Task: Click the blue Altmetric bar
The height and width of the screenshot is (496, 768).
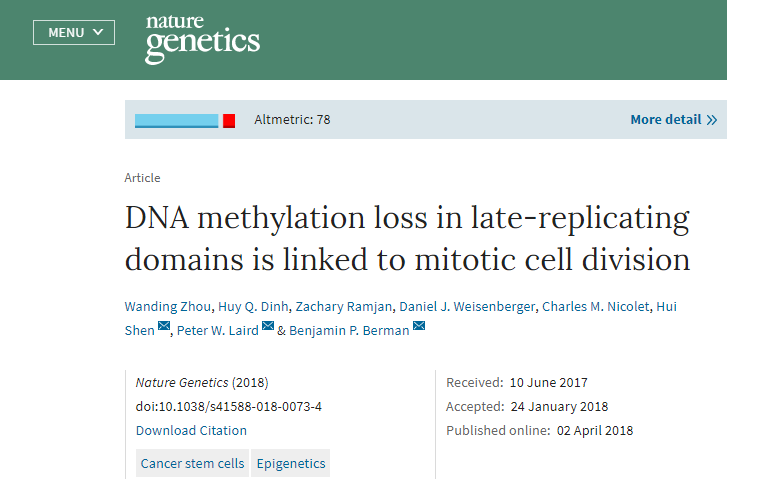Action: click(x=176, y=120)
